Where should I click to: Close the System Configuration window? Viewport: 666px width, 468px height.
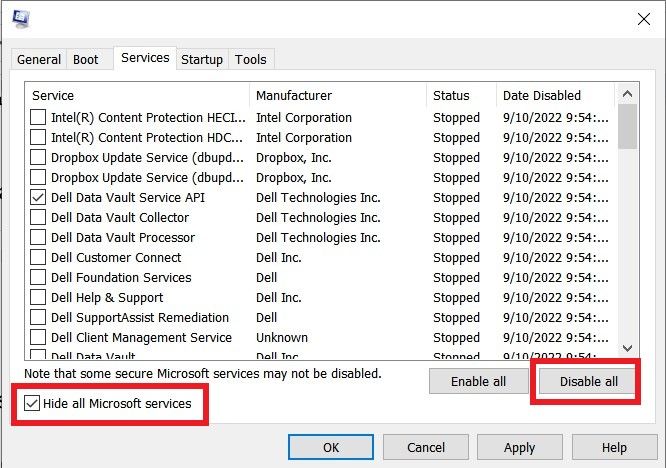pyautogui.click(x=643, y=18)
